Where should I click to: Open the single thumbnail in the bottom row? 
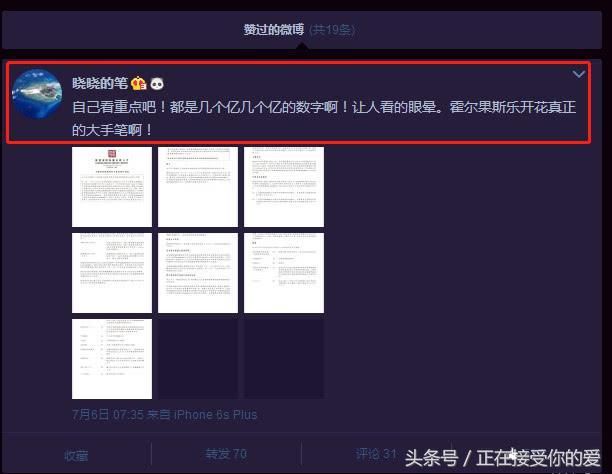pyautogui.click(x=112, y=359)
